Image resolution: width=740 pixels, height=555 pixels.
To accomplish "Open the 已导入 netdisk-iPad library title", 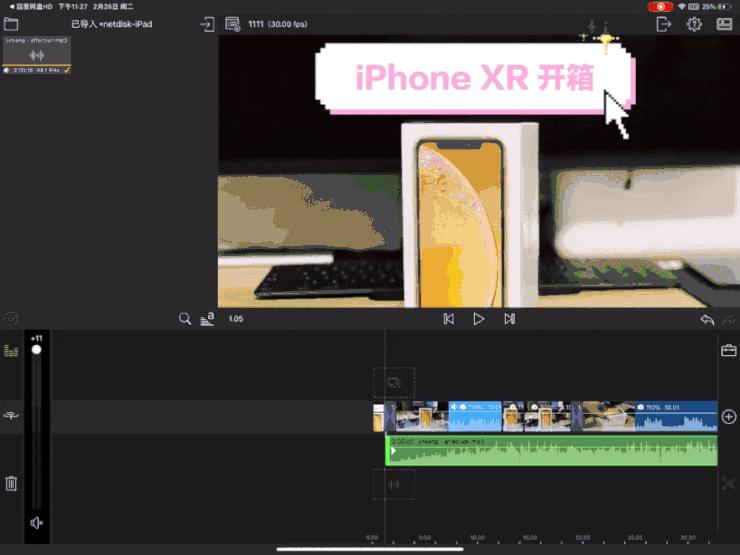I will tap(112, 24).
